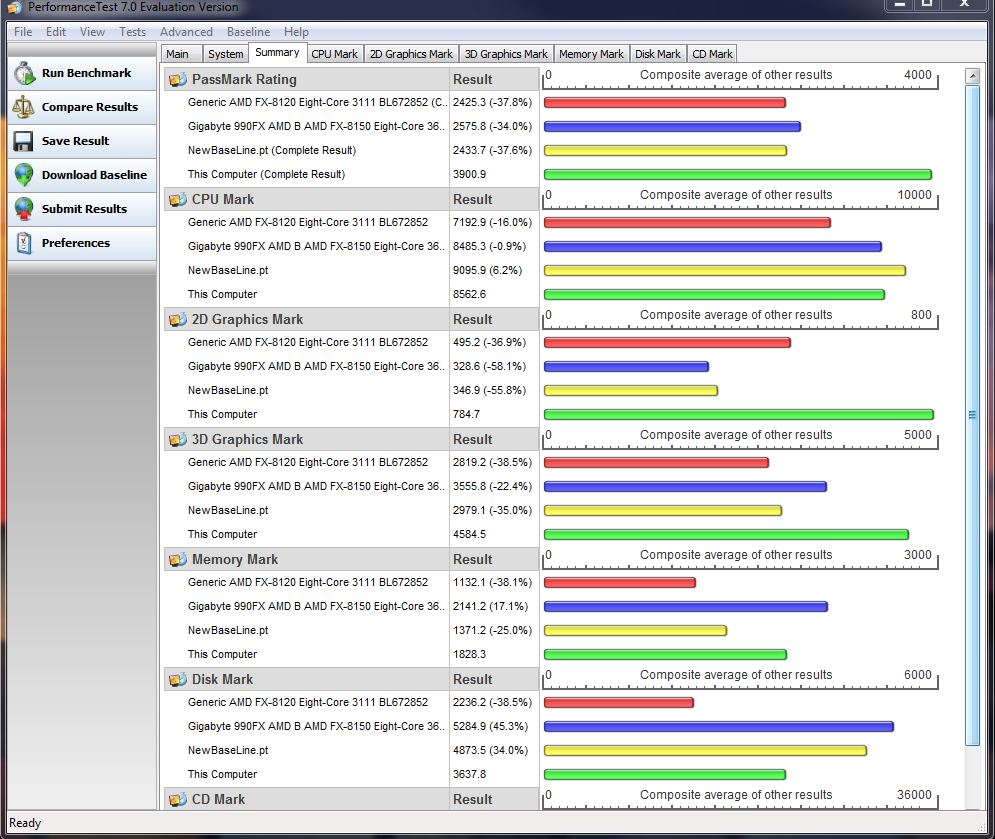Click the Preferences clipboard icon
The image size is (995, 839).
pyautogui.click(x=24, y=243)
